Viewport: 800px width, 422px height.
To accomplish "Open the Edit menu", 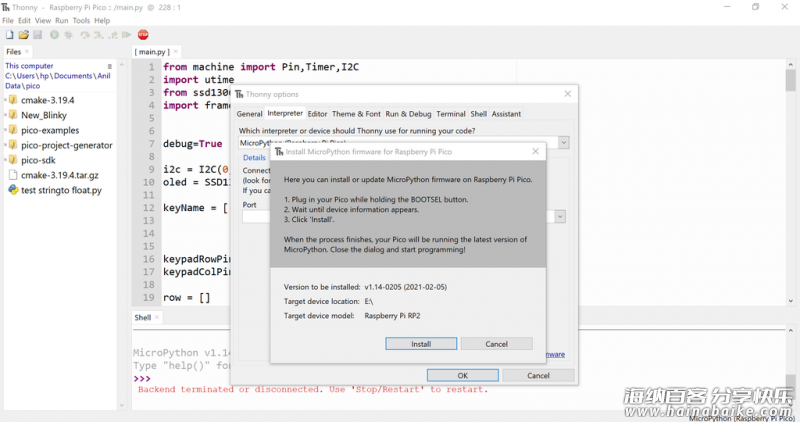I will [24, 20].
